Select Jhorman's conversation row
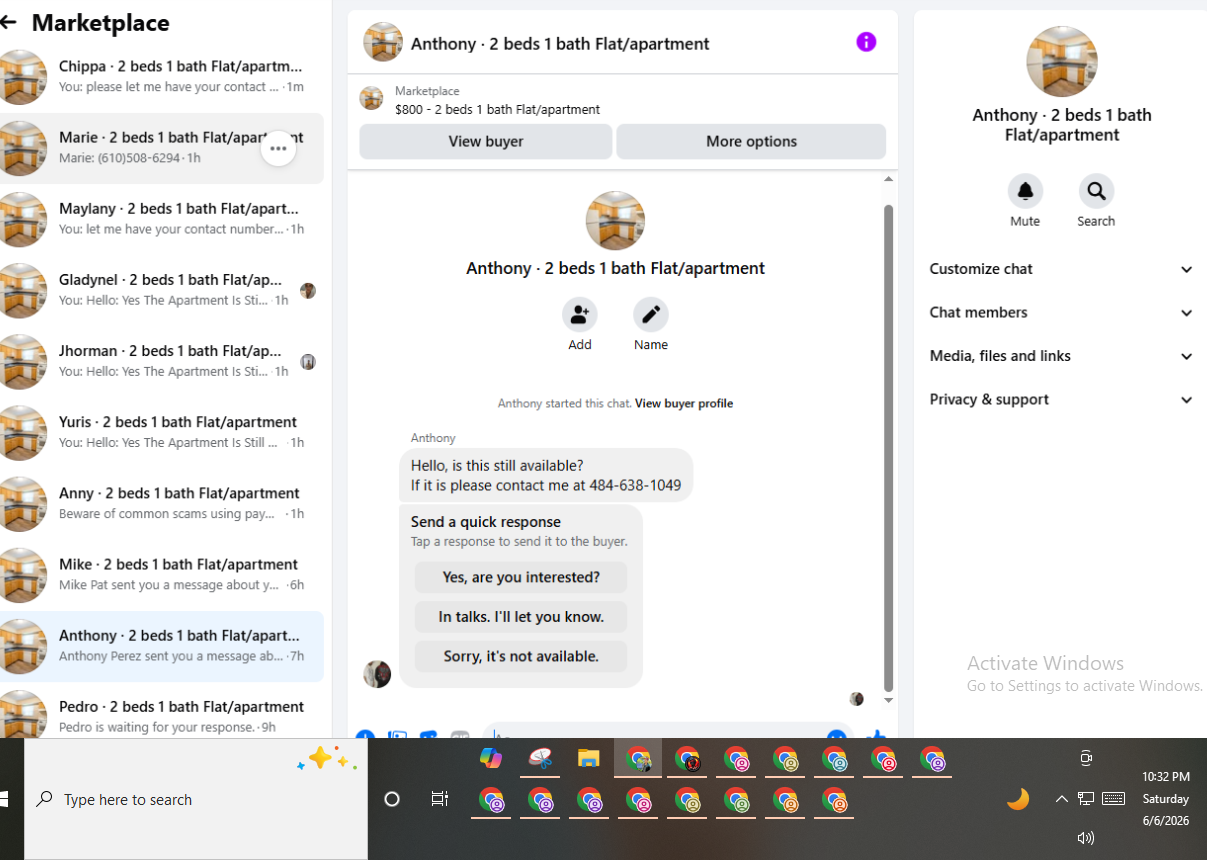 tap(162, 361)
